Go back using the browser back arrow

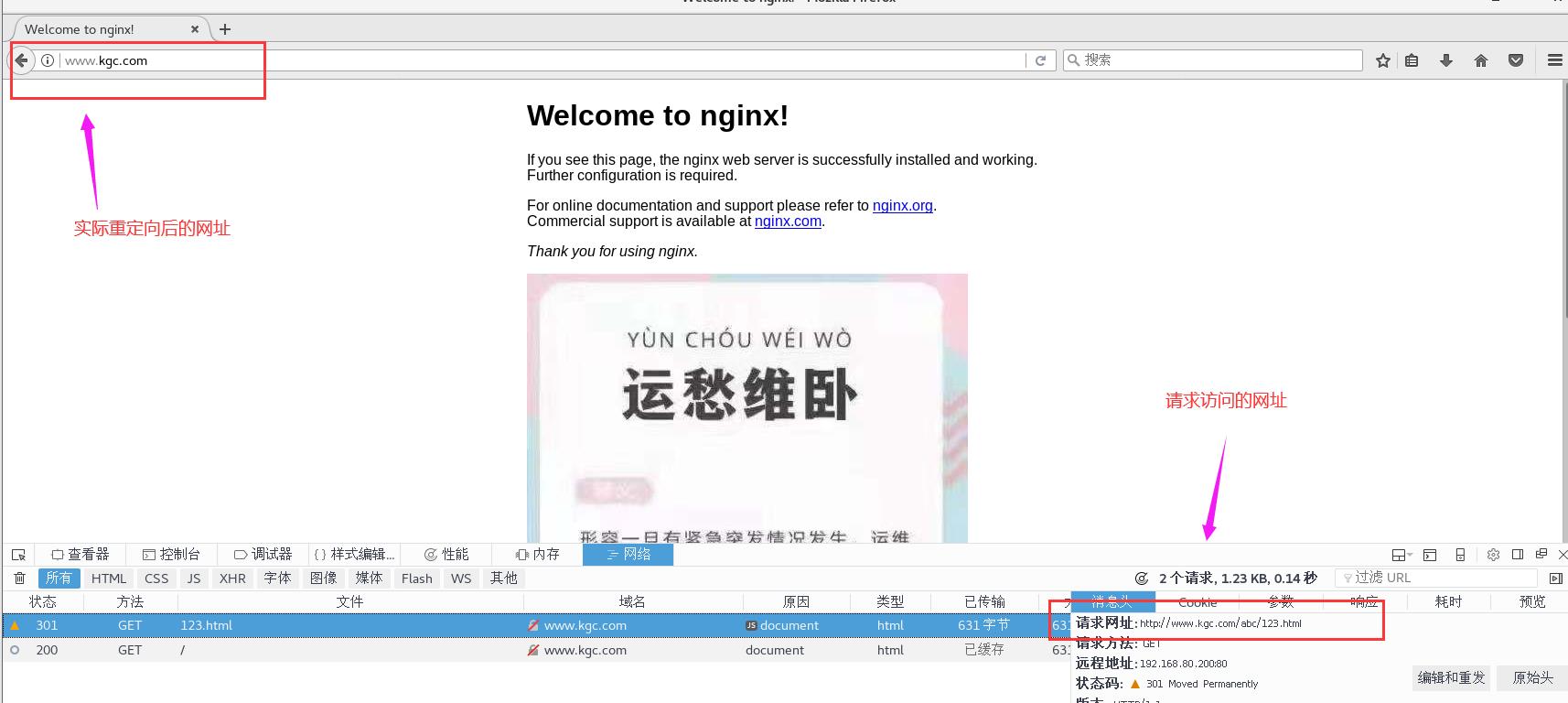pyautogui.click(x=21, y=60)
